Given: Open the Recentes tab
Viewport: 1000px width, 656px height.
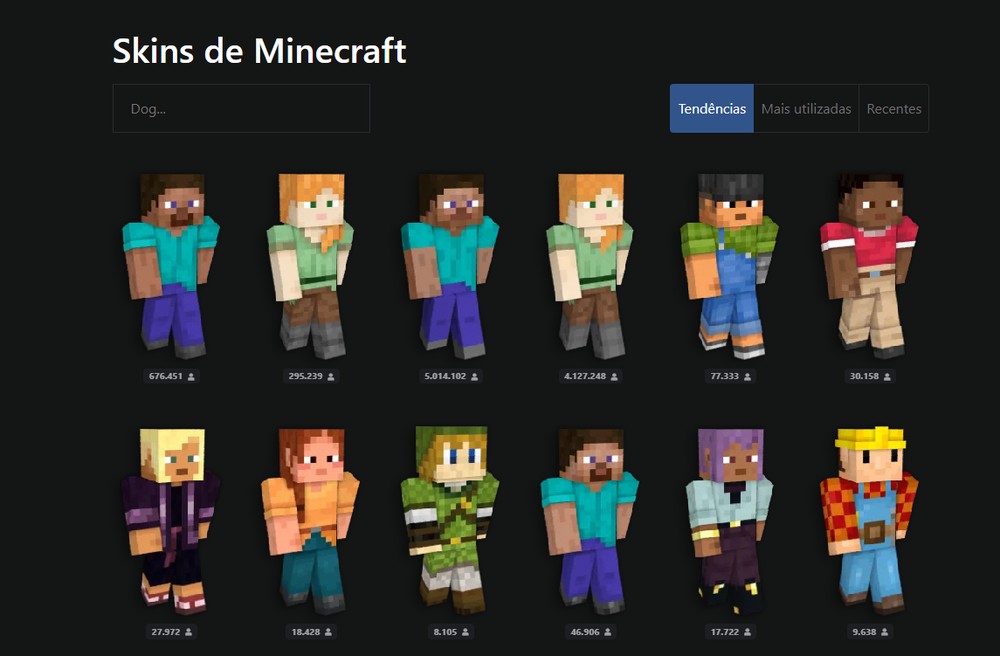Looking at the screenshot, I should point(894,108).
